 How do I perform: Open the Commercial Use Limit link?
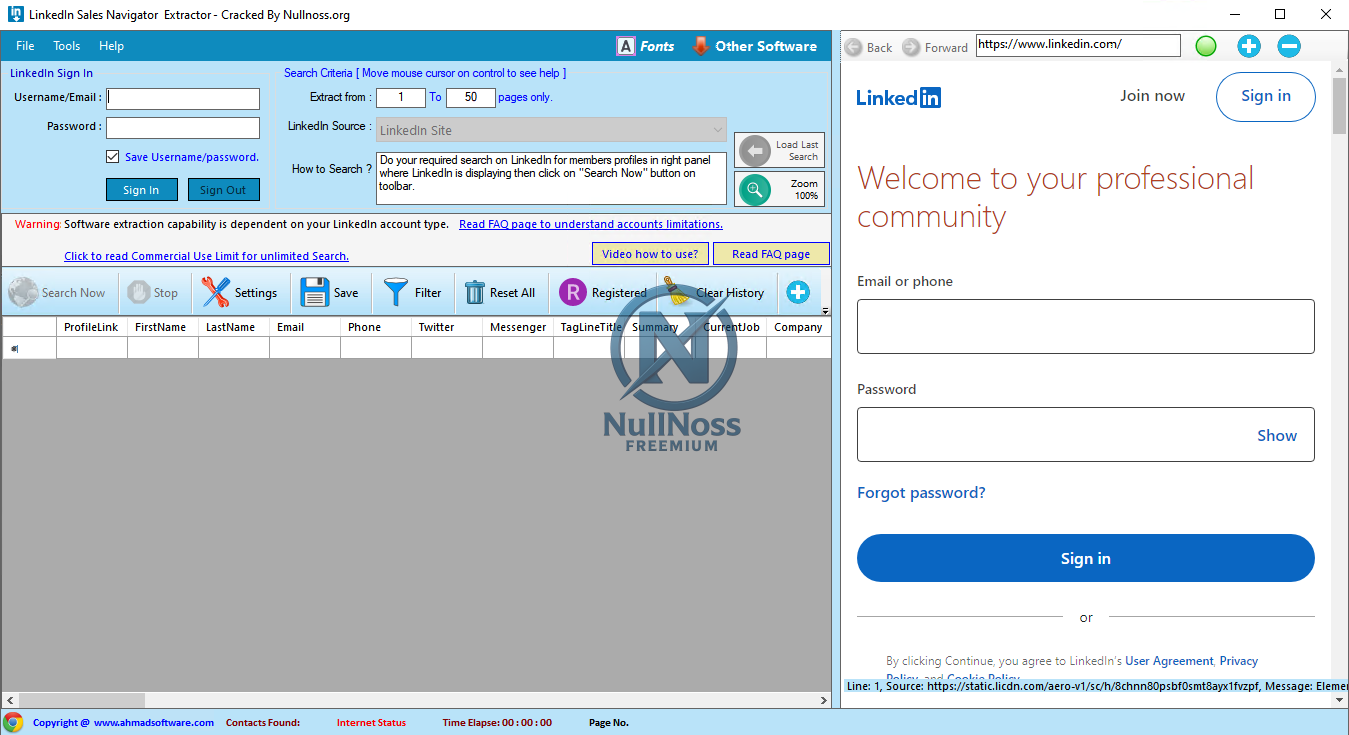pos(206,256)
